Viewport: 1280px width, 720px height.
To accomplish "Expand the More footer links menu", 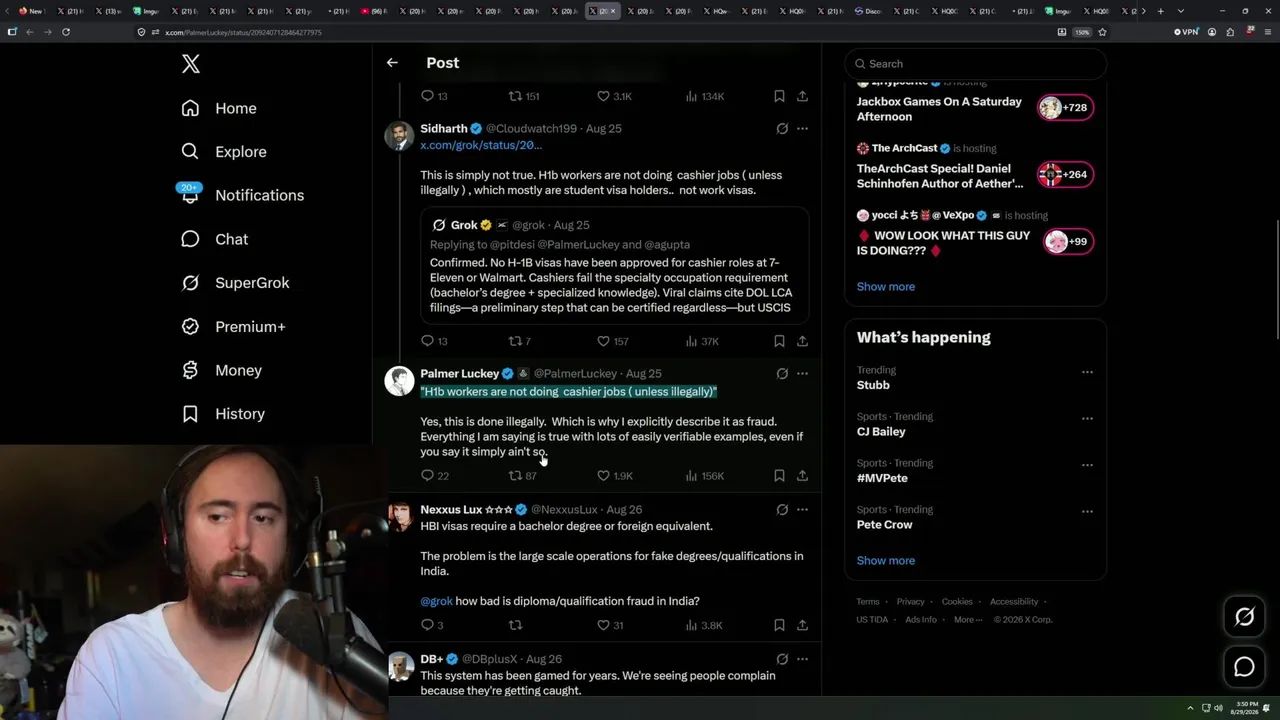I will point(968,620).
